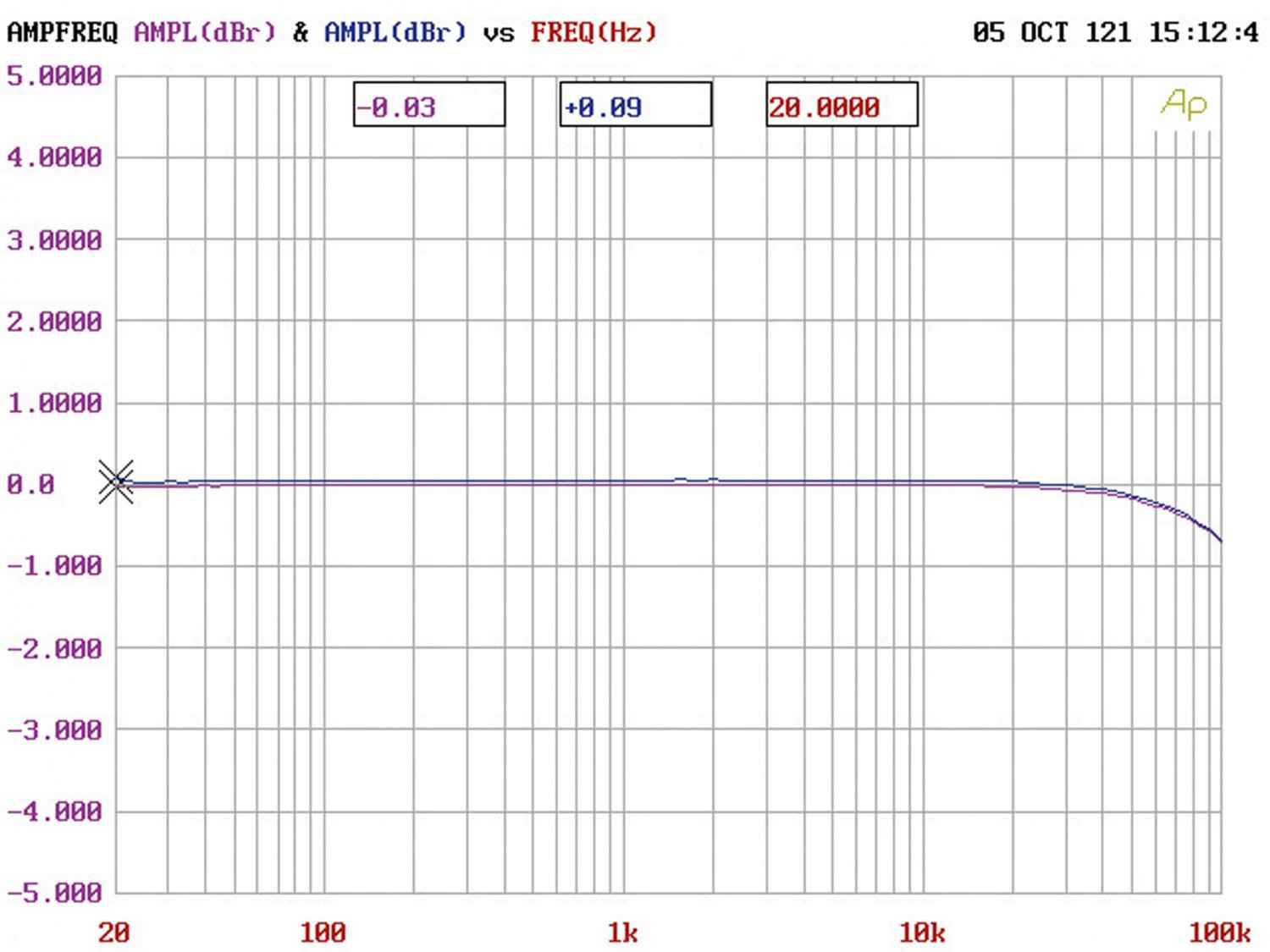Click the -5.000 y-axis label

pyautogui.click(x=54, y=893)
